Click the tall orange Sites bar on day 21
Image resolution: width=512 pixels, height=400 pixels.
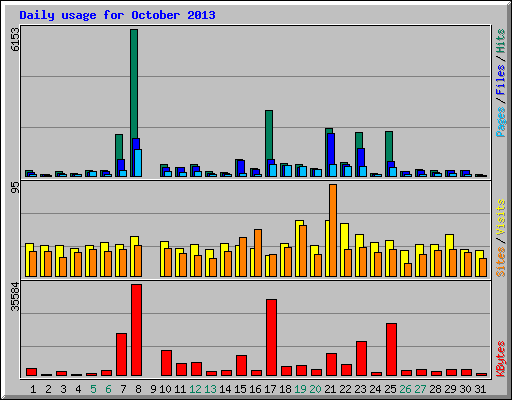click(x=333, y=230)
